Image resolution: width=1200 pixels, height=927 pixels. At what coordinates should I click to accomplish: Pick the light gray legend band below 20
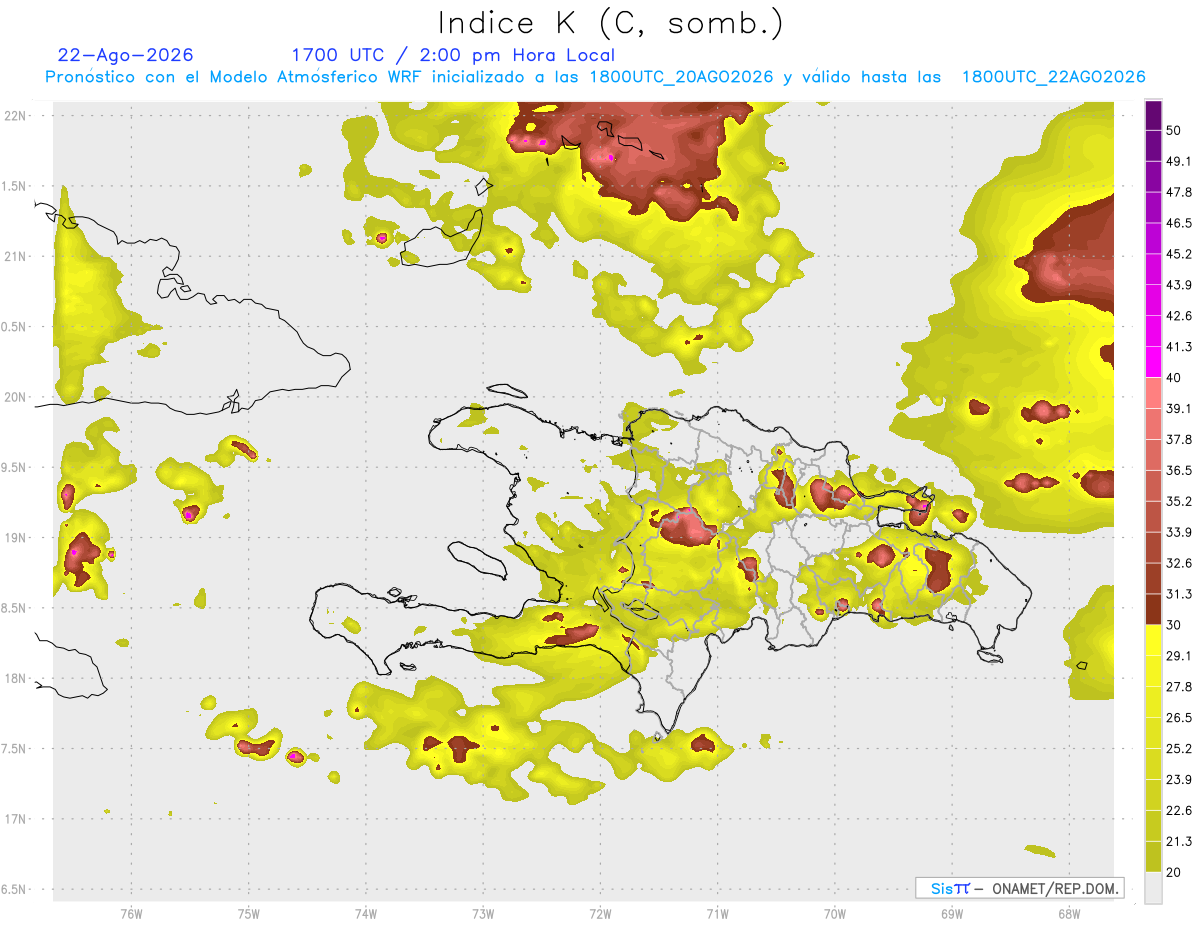coord(1153,888)
